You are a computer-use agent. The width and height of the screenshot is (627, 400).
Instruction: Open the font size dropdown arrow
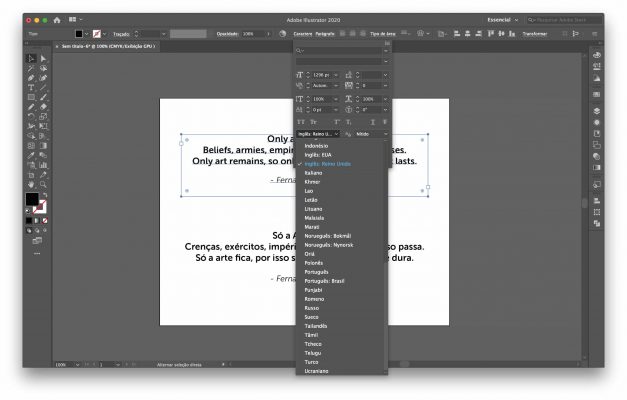336,75
